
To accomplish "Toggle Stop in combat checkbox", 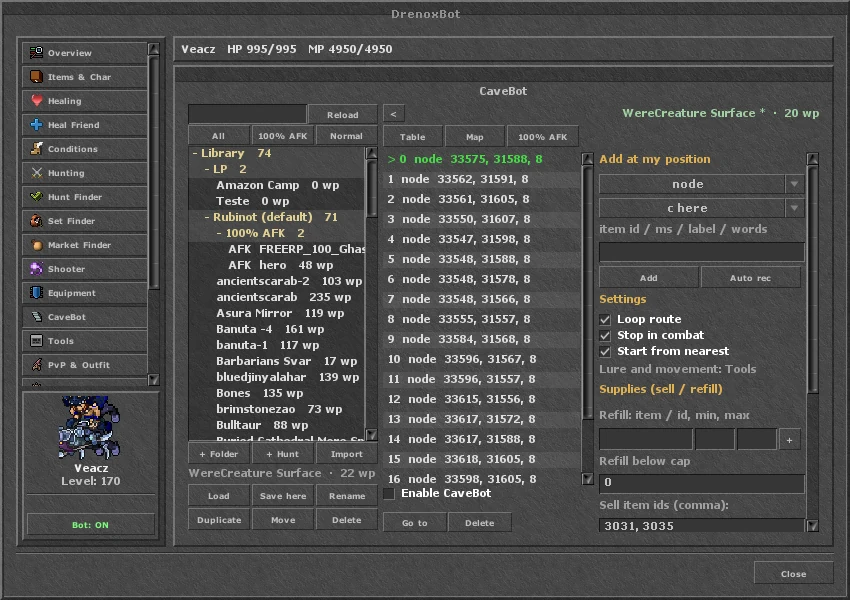I will click(605, 336).
